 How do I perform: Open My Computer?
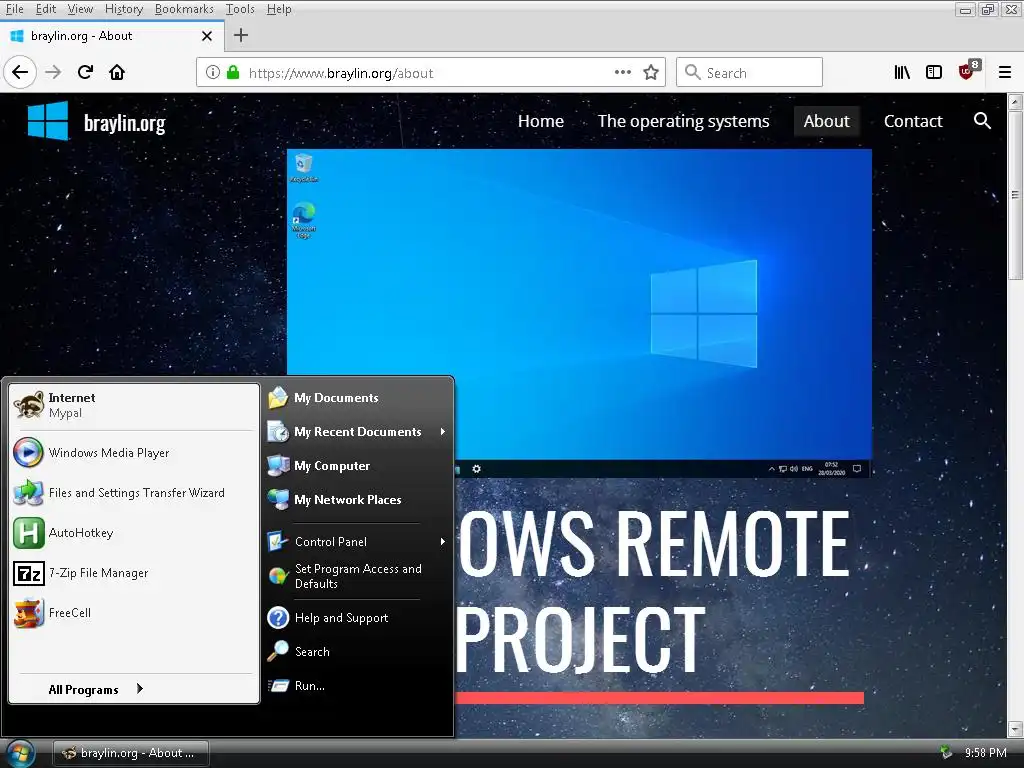click(x=358, y=466)
